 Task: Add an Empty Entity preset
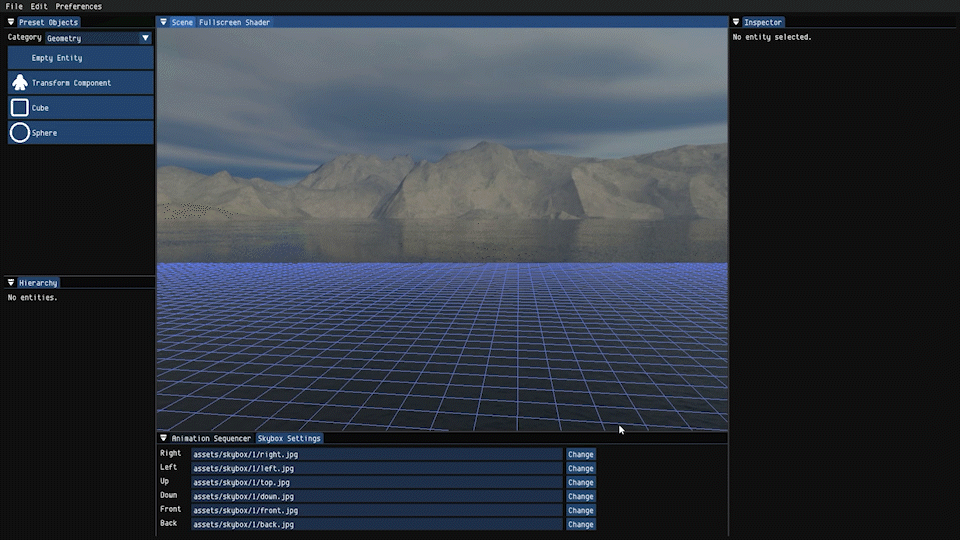57,58
